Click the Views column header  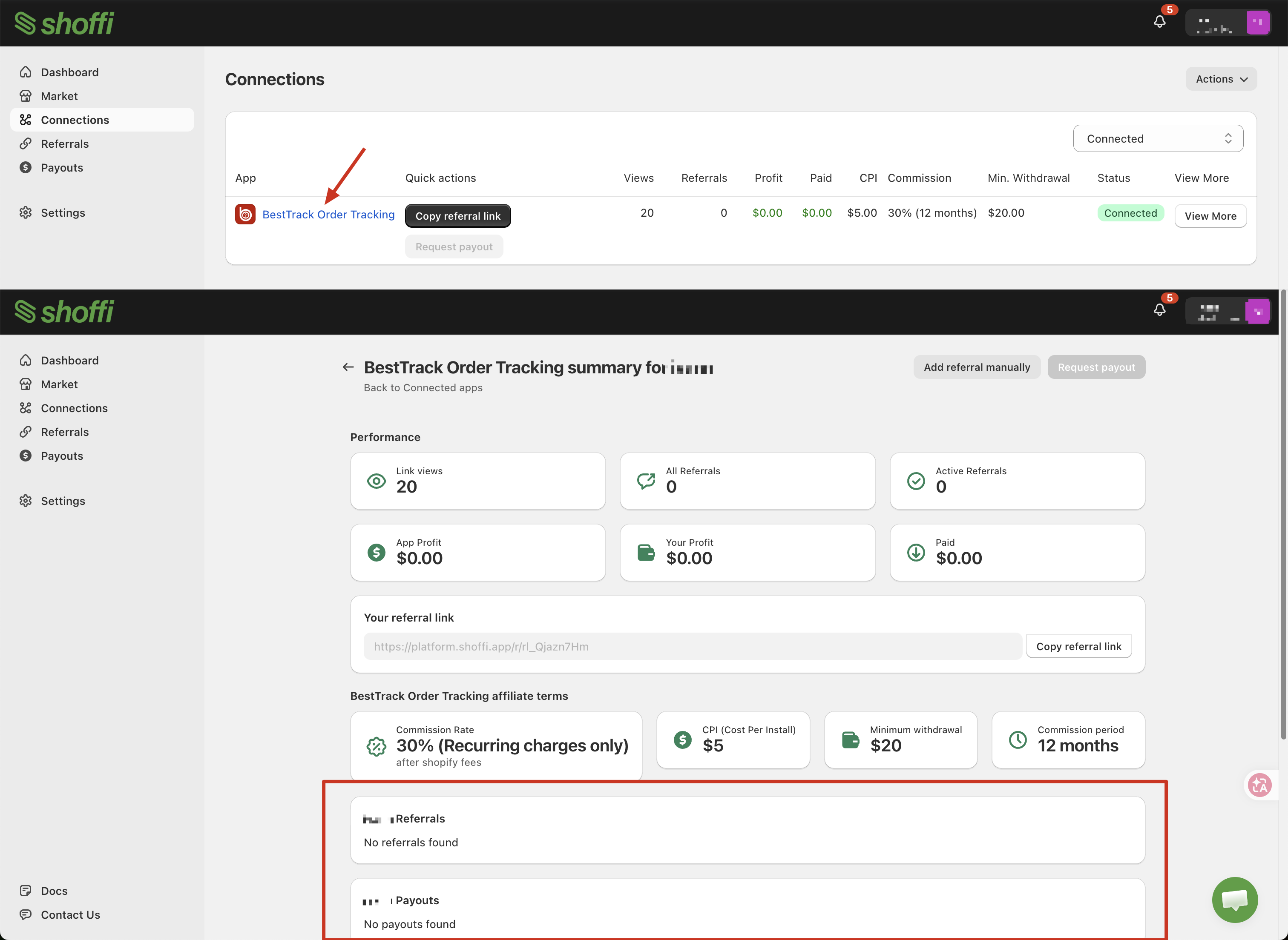[x=638, y=178]
